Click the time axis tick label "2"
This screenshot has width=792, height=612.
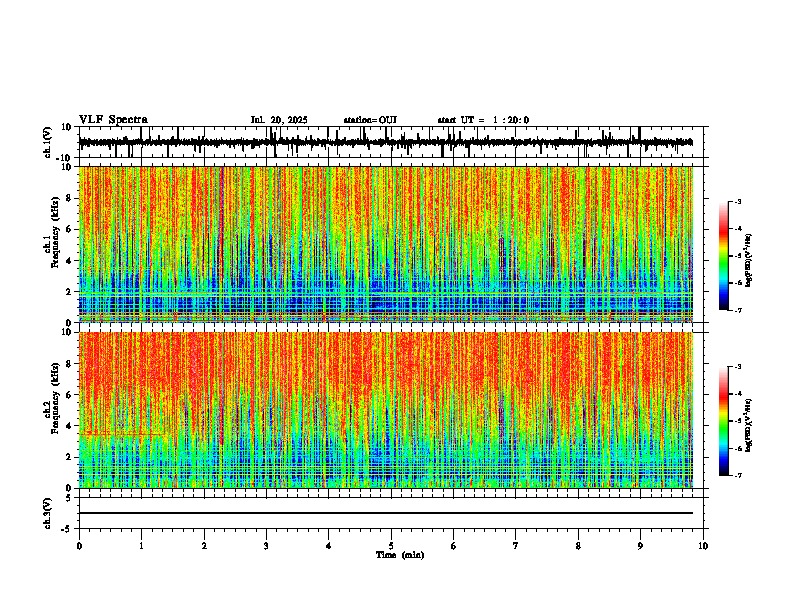(204, 546)
